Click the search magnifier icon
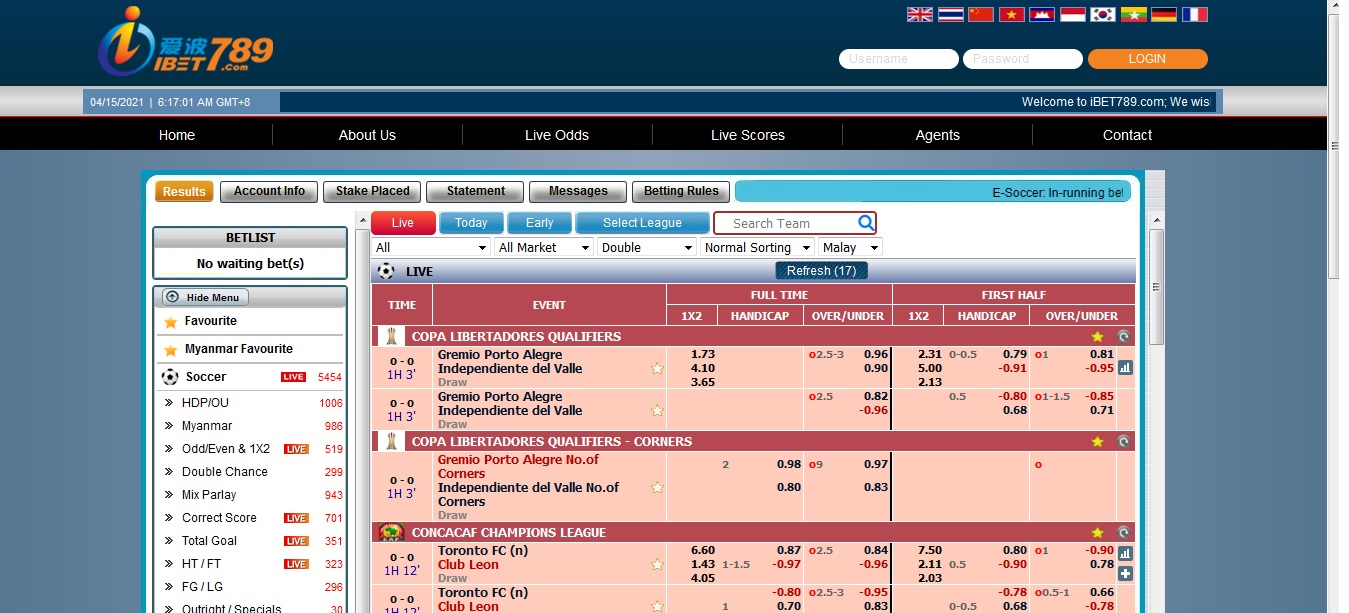This screenshot has width=1349, height=613. pyautogui.click(x=866, y=223)
